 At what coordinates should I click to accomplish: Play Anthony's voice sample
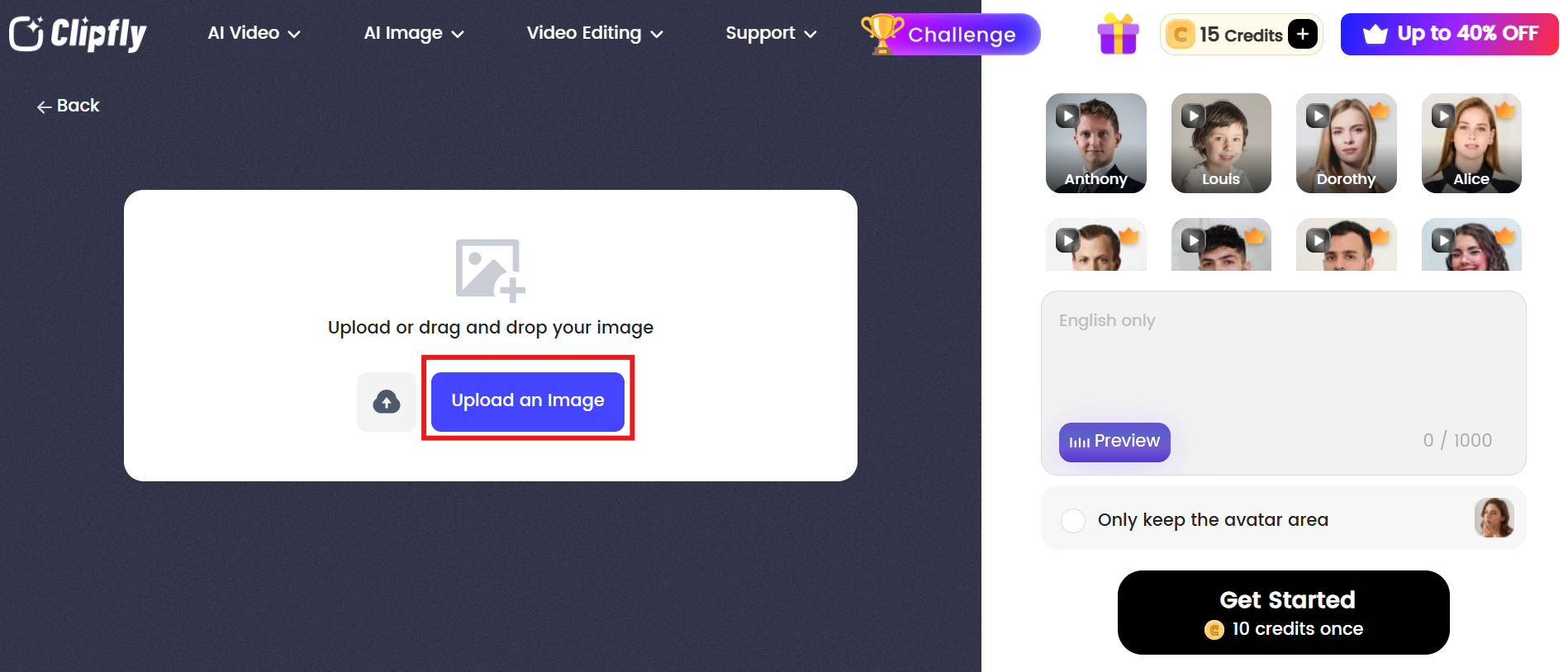pos(1067,116)
